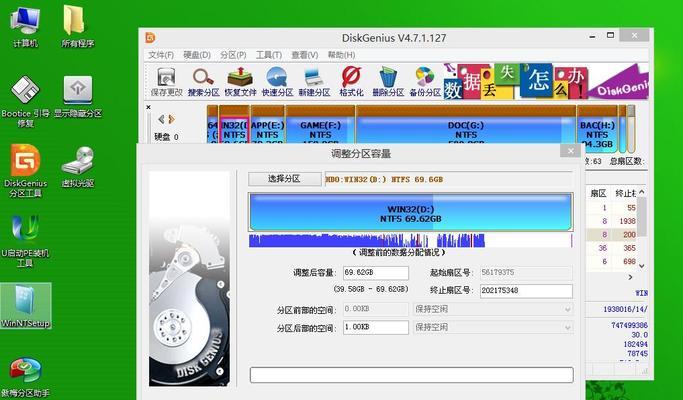Image resolution: width=683 pixels, height=400 pixels.
Task: Click the 调整后容量 input field
Action: point(375,273)
